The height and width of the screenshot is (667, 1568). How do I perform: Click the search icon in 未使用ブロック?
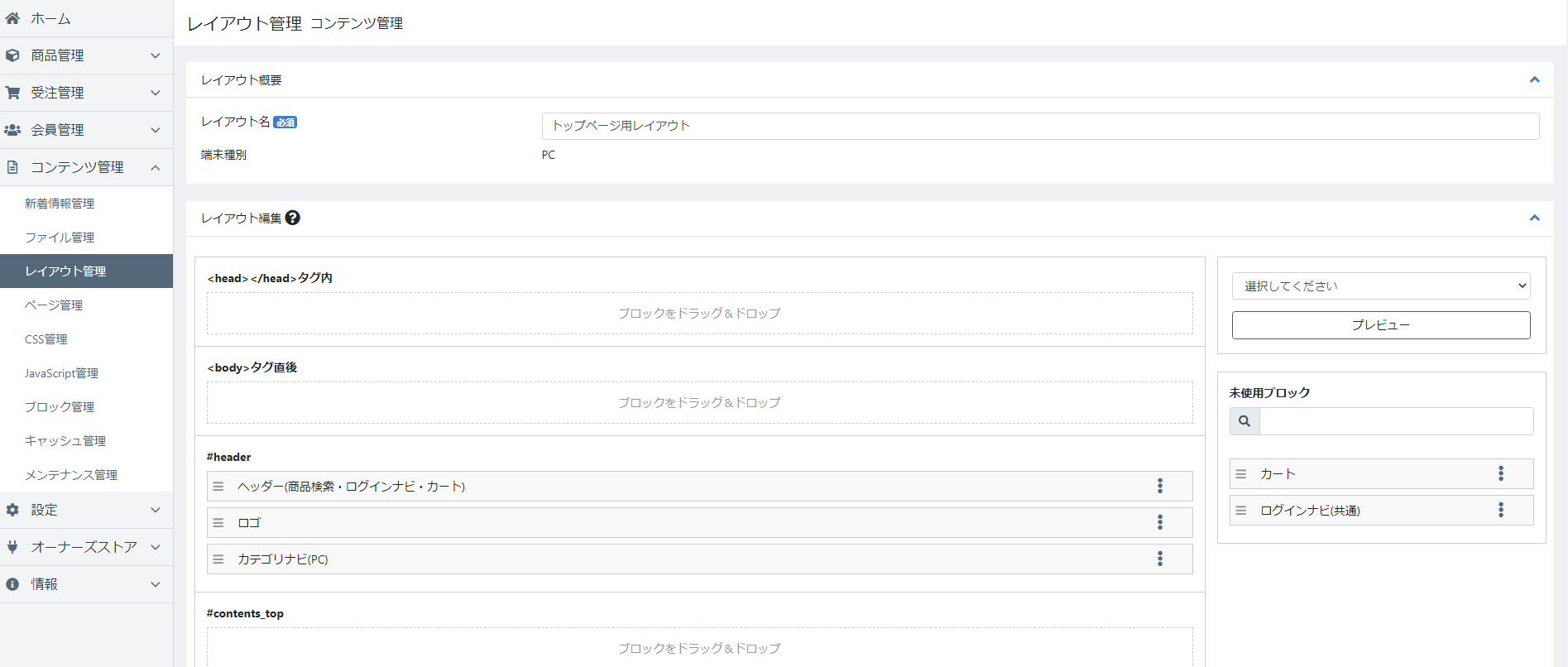[1244, 421]
